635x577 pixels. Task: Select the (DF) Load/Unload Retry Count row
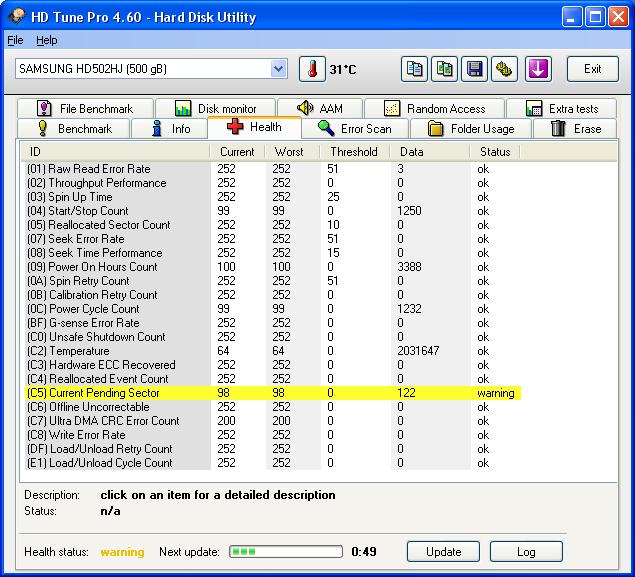[x=274, y=449]
